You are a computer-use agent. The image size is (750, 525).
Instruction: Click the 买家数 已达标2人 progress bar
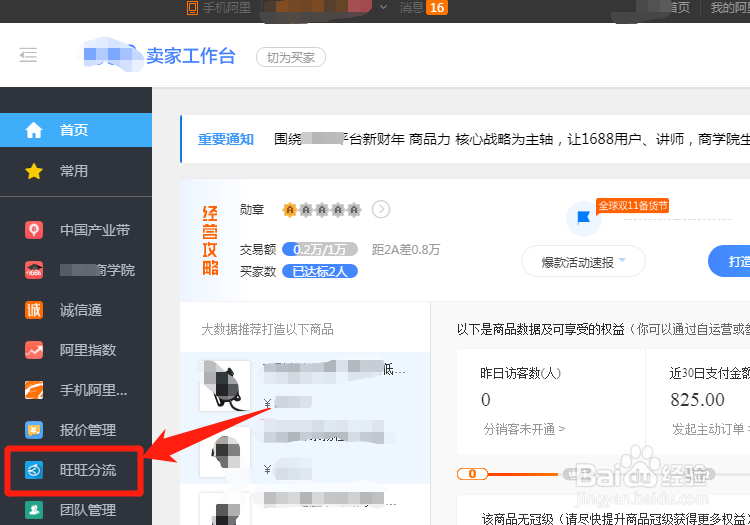click(x=320, y=271)
